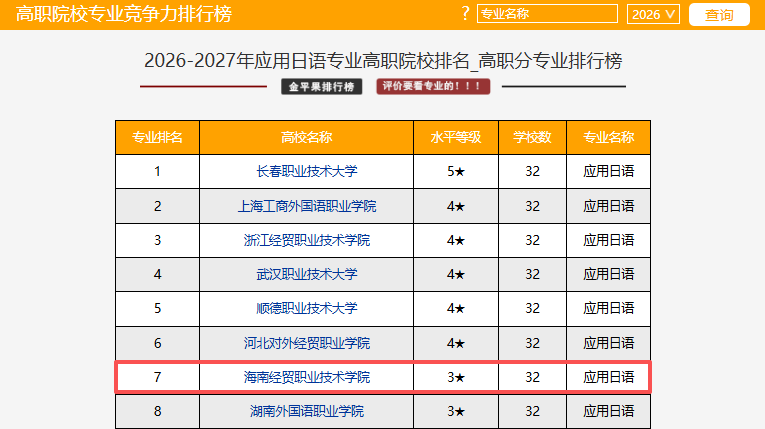
Task: Open 浙江经贸职业技术学院 link
Action: pyautogui.click(x=307, y=240)
